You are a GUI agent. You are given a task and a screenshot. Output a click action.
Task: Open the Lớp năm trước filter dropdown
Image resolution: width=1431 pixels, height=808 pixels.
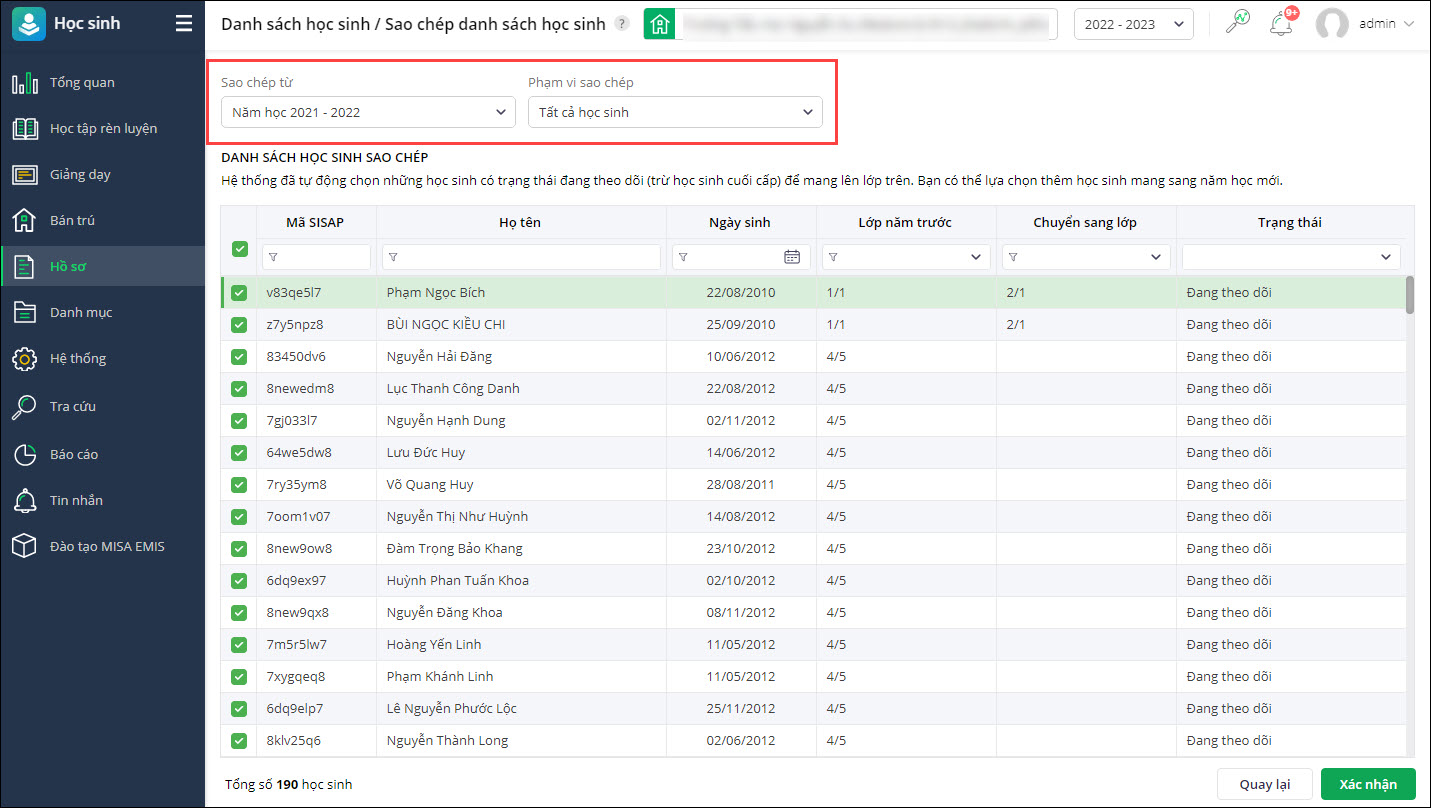tap(976, 257)
